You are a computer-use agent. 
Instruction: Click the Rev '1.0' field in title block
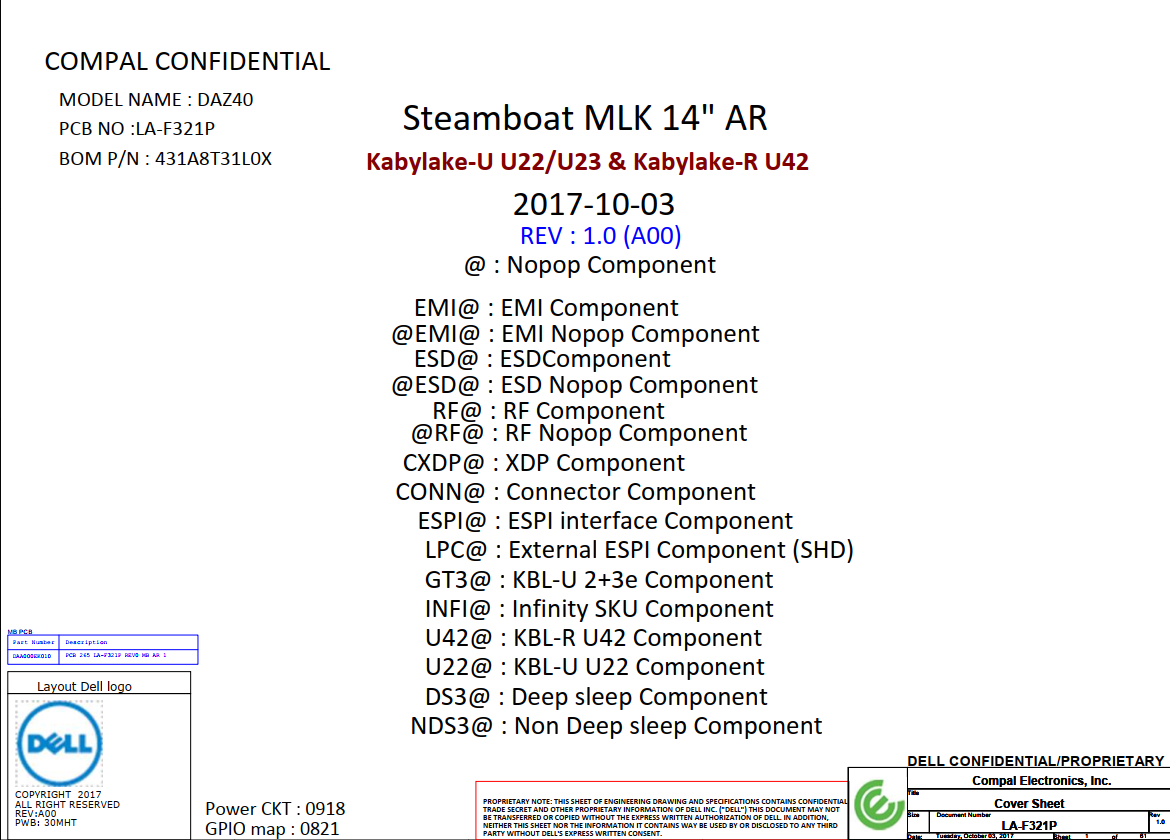(x=1160, y=821)
